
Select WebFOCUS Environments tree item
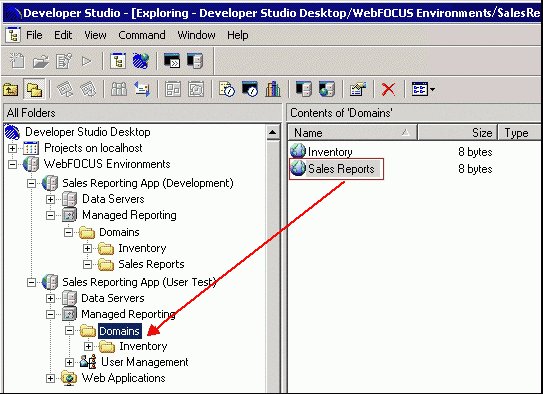coord(107,164)
